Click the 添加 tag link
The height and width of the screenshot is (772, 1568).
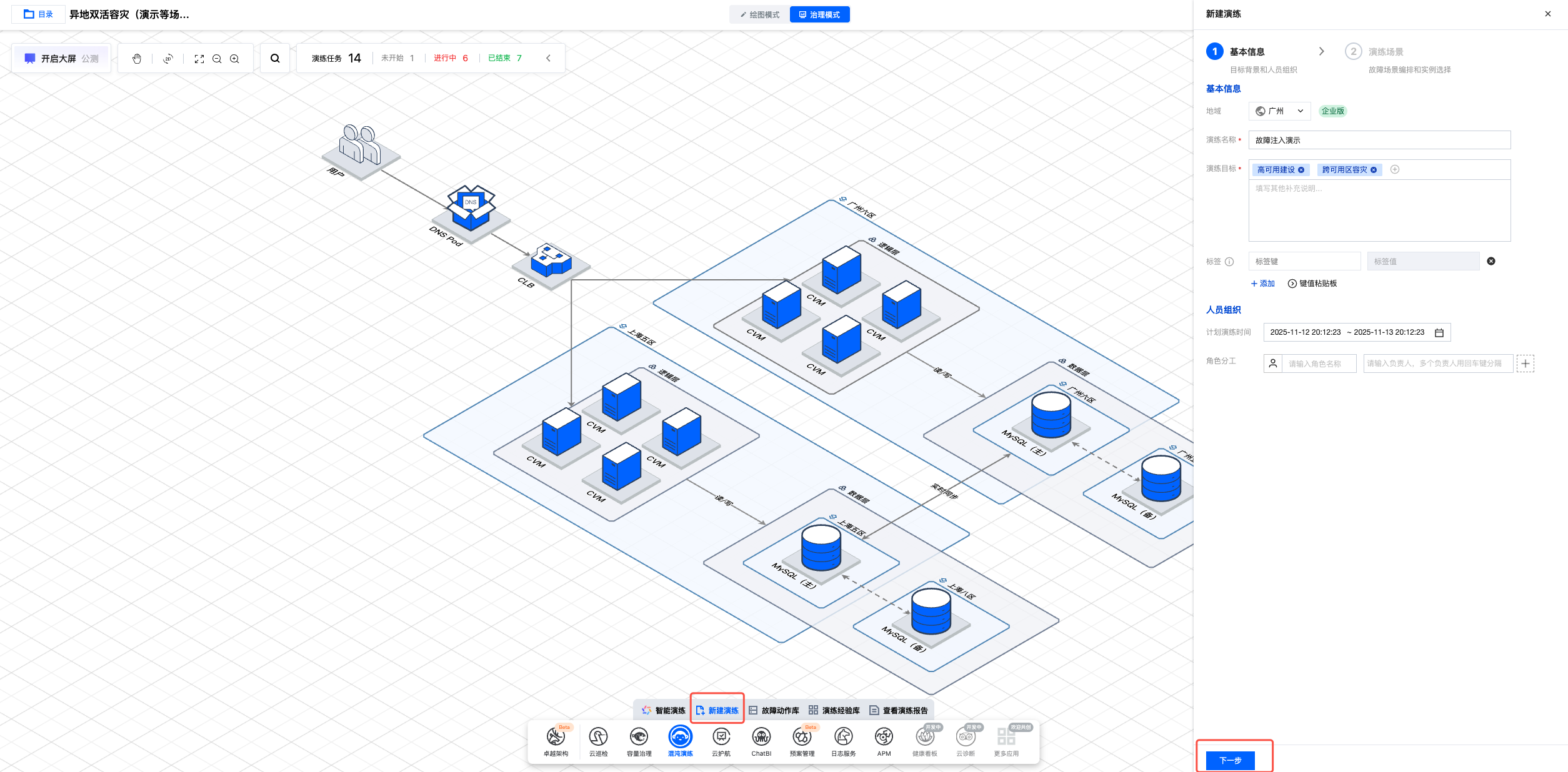pos(1262,284)
